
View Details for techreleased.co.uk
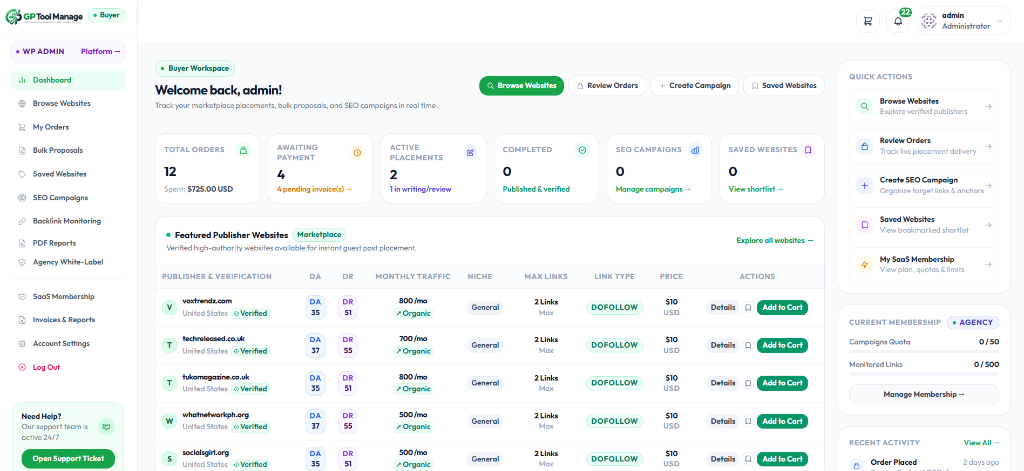click(723, 346)
